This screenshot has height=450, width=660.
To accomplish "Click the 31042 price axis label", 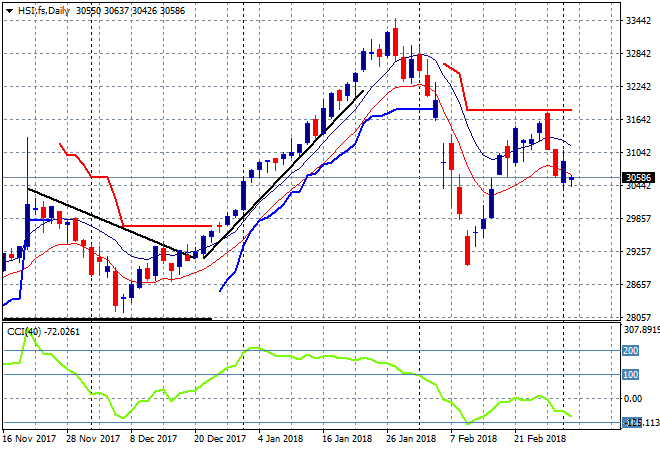I will 638,152.
